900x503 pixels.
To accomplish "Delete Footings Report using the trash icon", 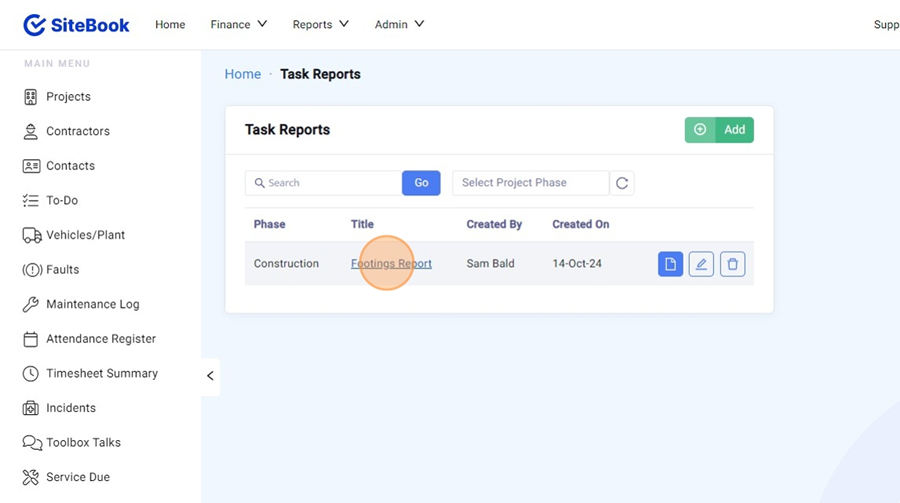I will (732, 264).
